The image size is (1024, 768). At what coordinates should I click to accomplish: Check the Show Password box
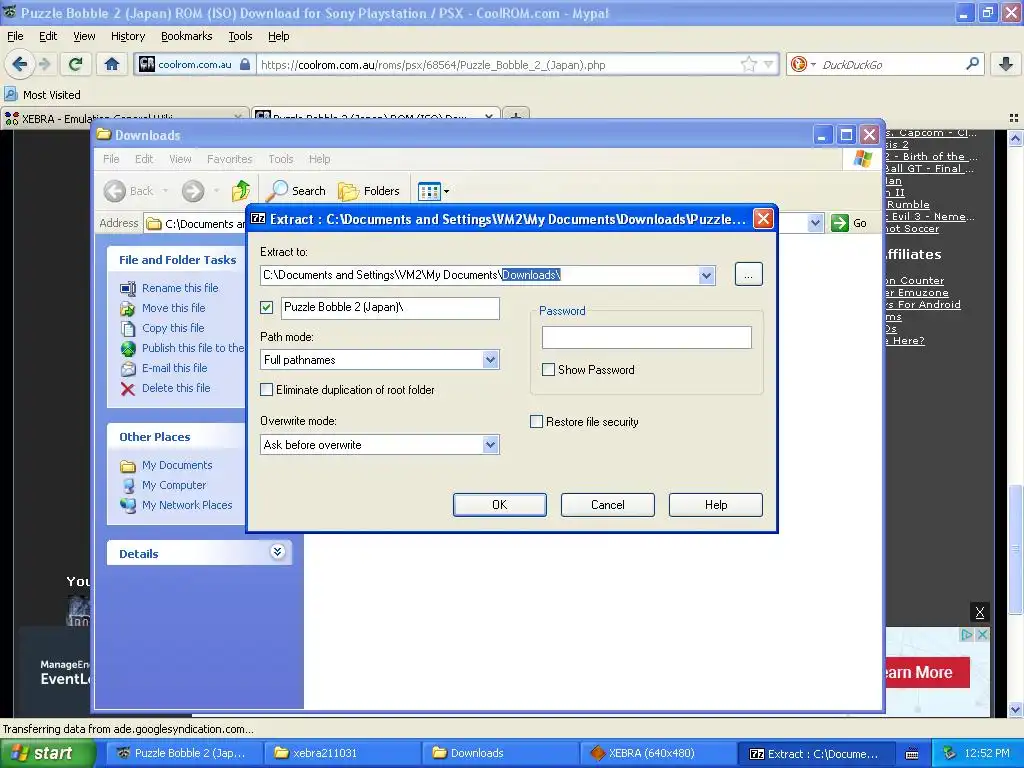pyautogui.click(x=549, y=370)
